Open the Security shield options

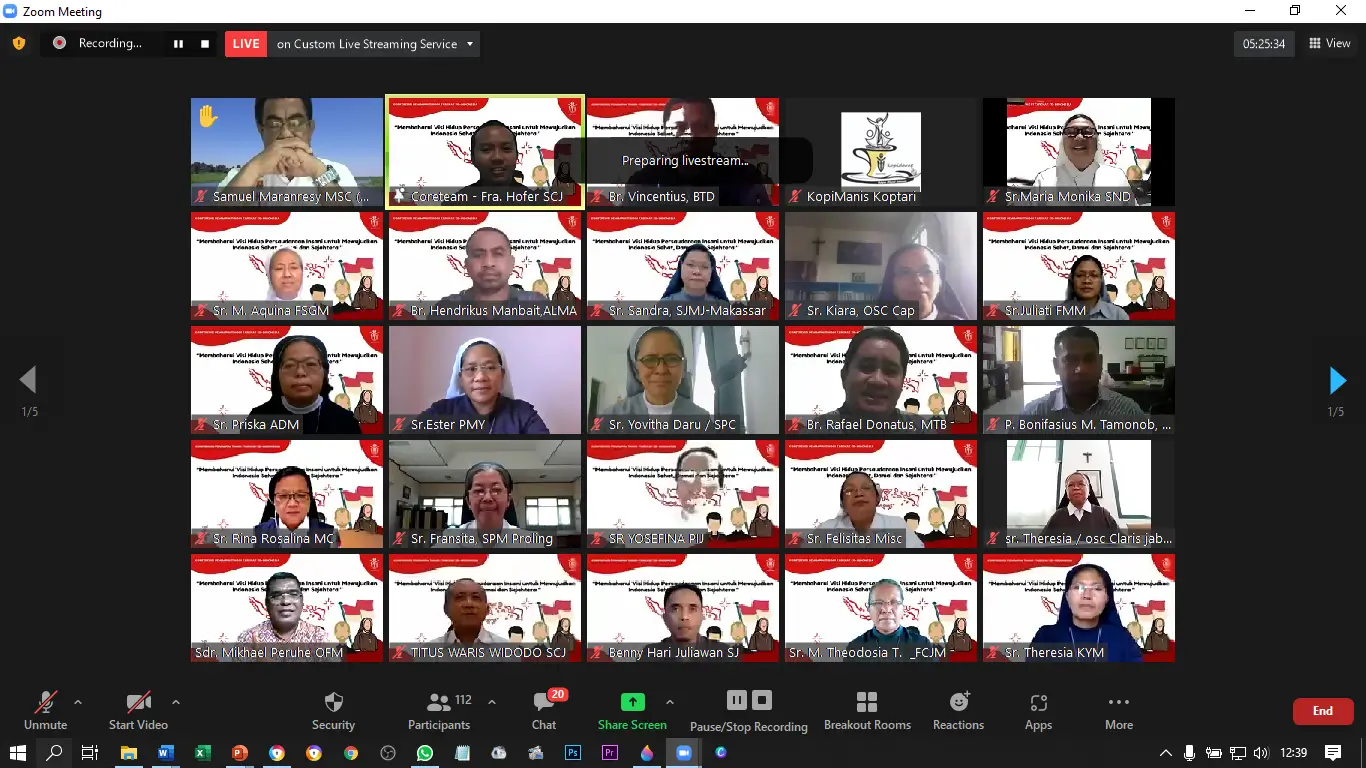pos(333,711)
